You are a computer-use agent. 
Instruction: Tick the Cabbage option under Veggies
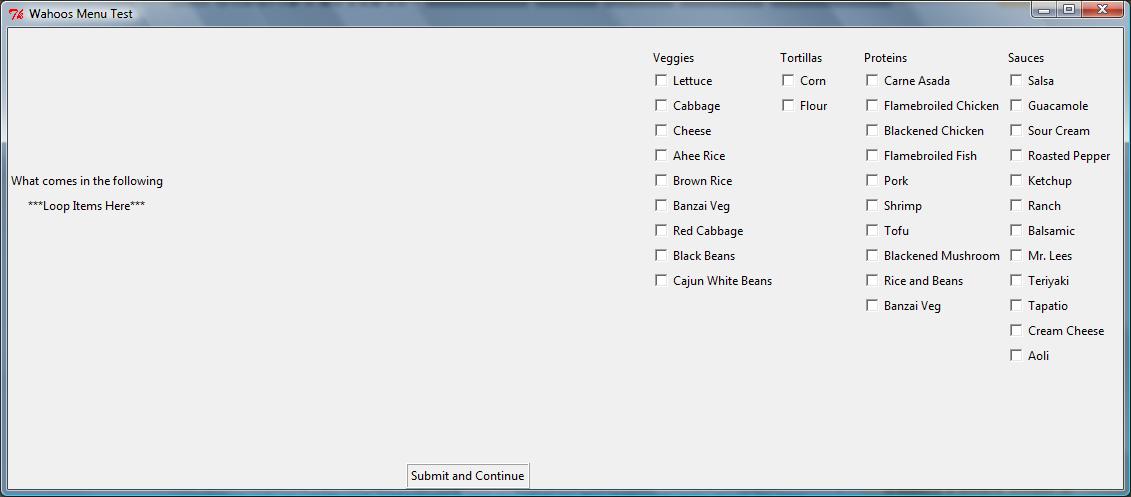(661, 105)
